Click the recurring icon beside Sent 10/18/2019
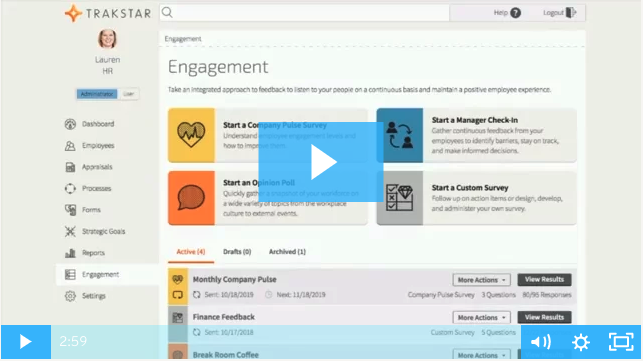Viewport: 643px width, 361px height. pyautogui.click(x=197, y=295)
